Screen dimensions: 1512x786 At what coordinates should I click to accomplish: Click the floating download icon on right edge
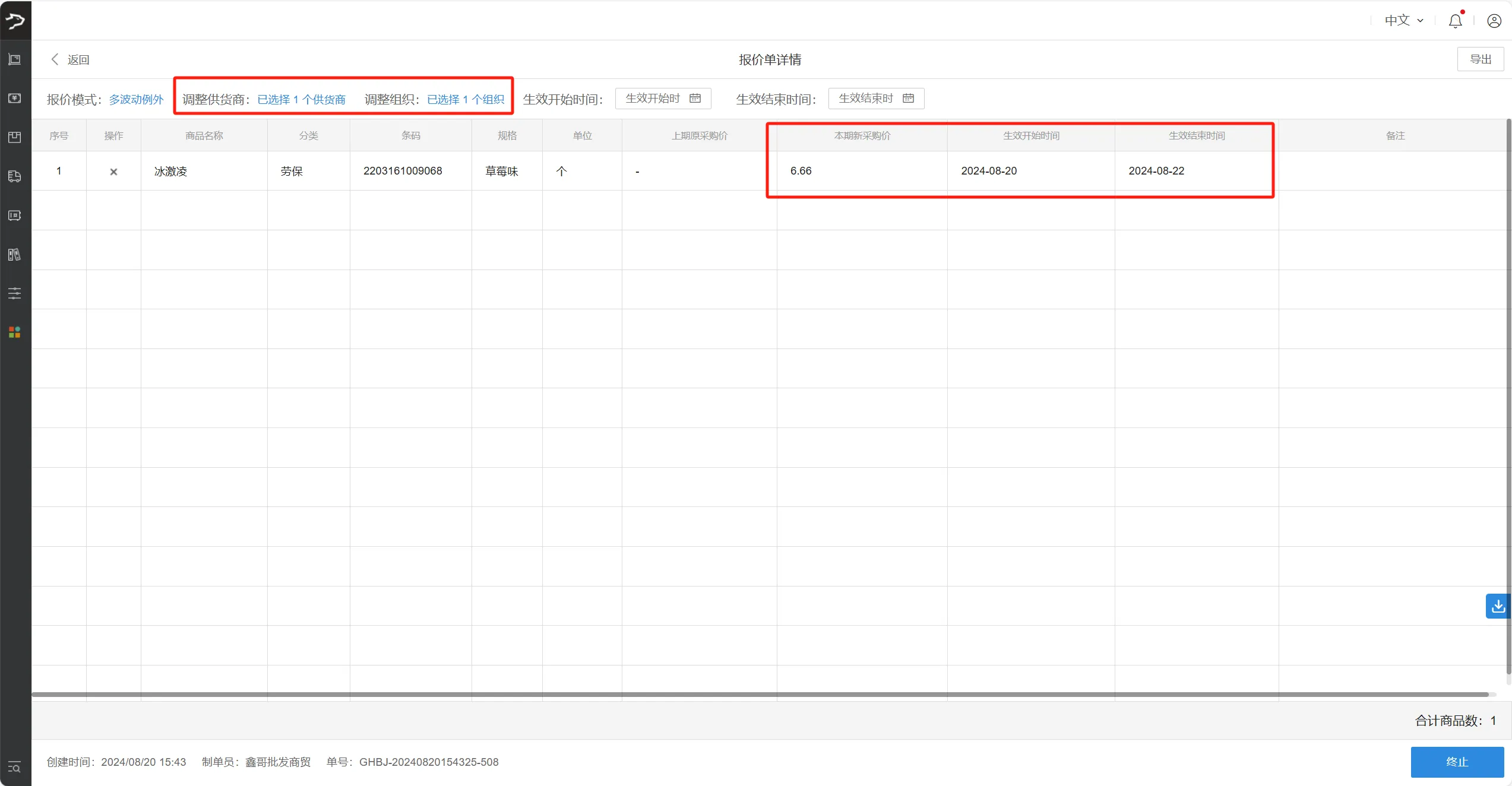click(x=1498, y=606)
